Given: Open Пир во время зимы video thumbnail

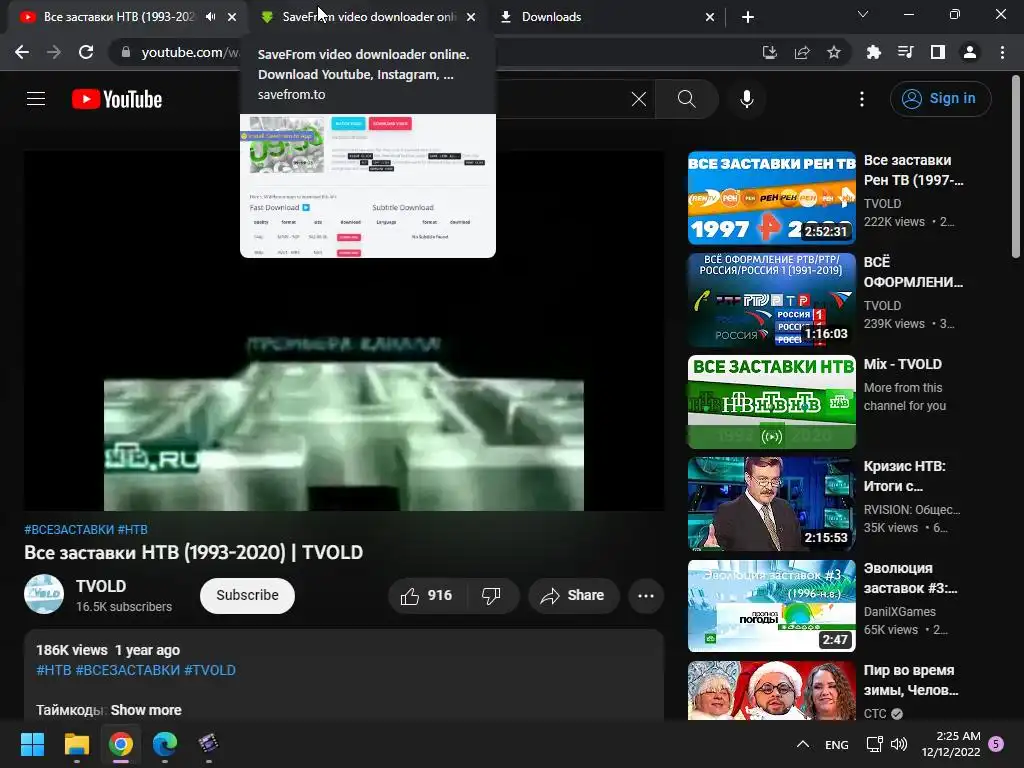Looking at the screenshot, I should point(772,691).
